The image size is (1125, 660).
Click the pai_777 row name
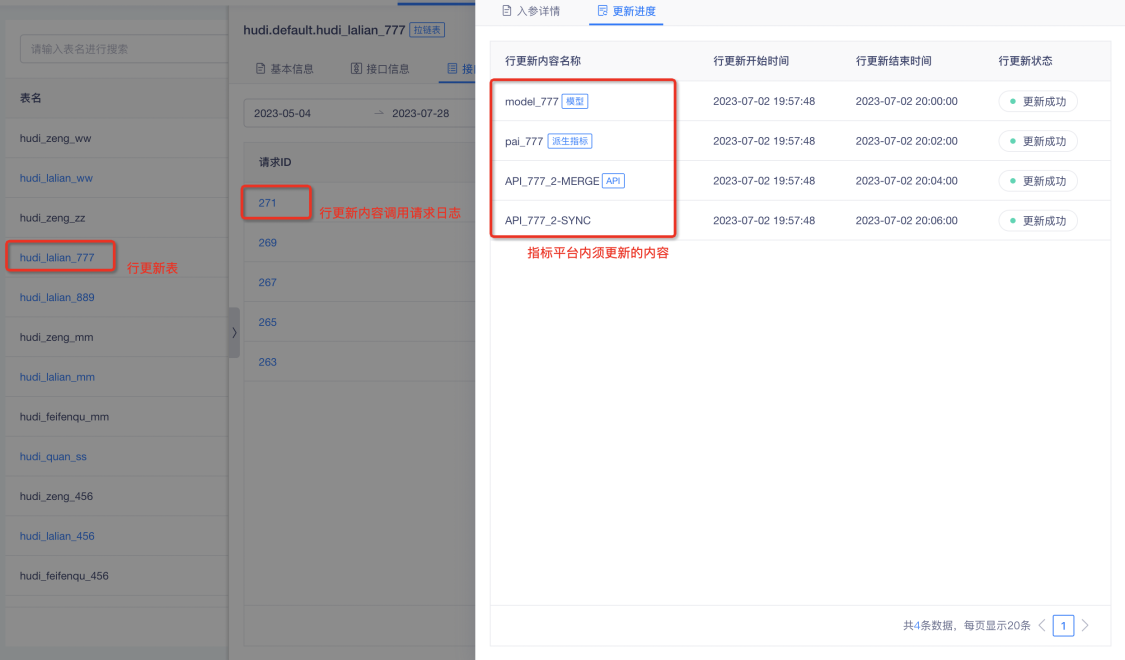(x=524, y=141)
